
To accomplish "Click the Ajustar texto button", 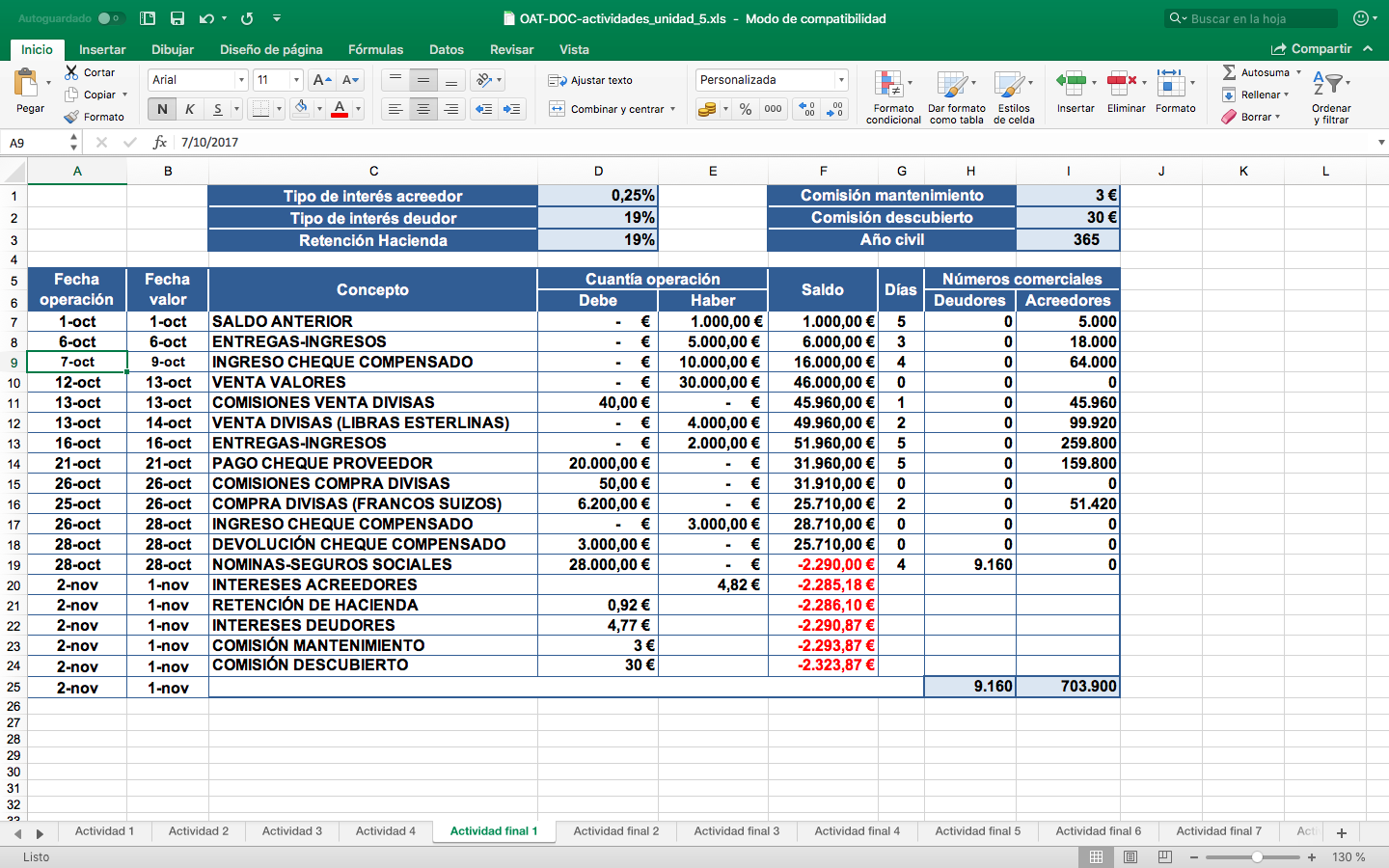I will pos(590,80).
